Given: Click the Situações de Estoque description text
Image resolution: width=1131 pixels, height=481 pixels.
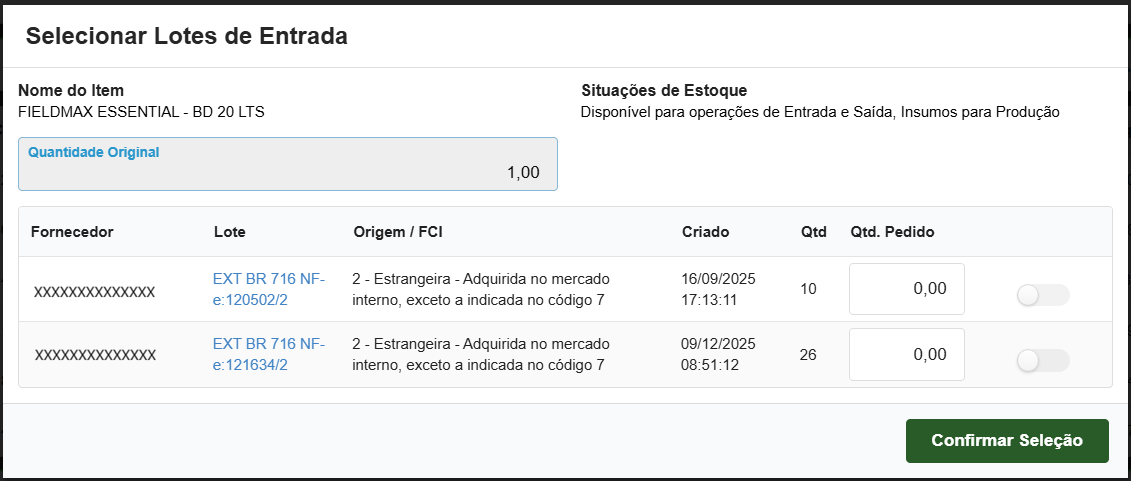Looking at the screenshot, I should point(819,112).
